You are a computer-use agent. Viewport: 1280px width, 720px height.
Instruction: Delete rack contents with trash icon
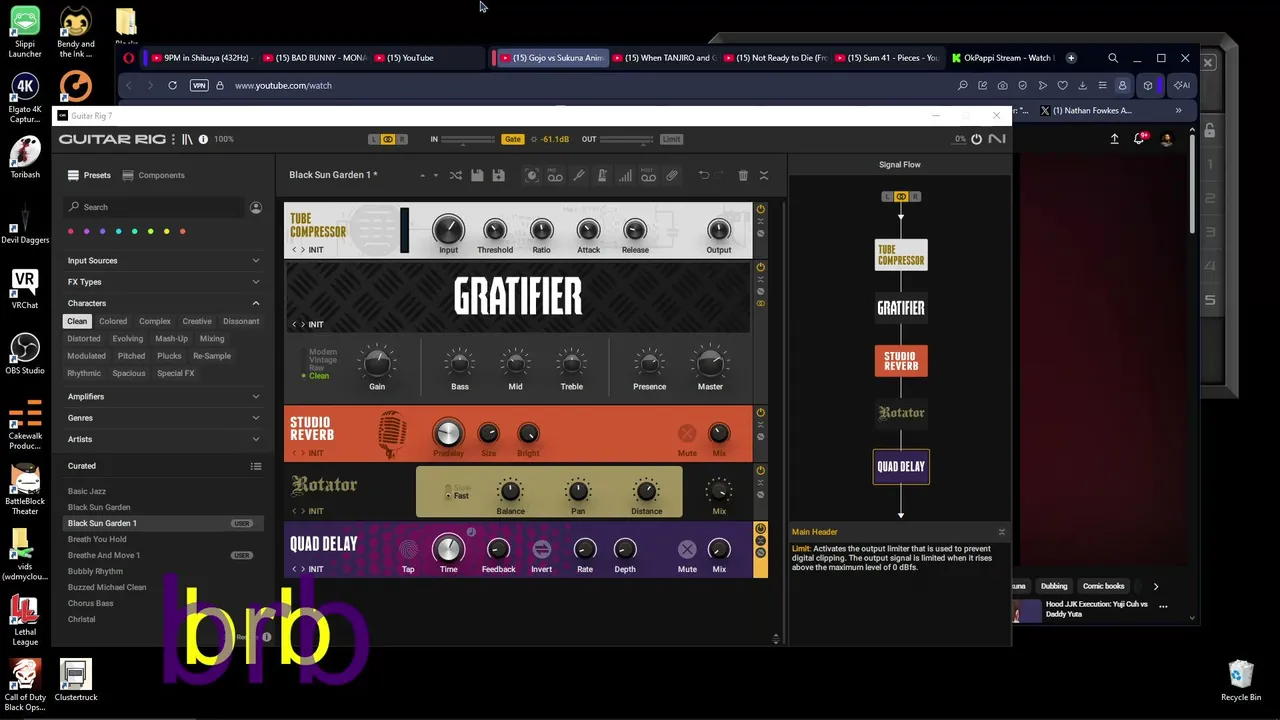point(743,175)
